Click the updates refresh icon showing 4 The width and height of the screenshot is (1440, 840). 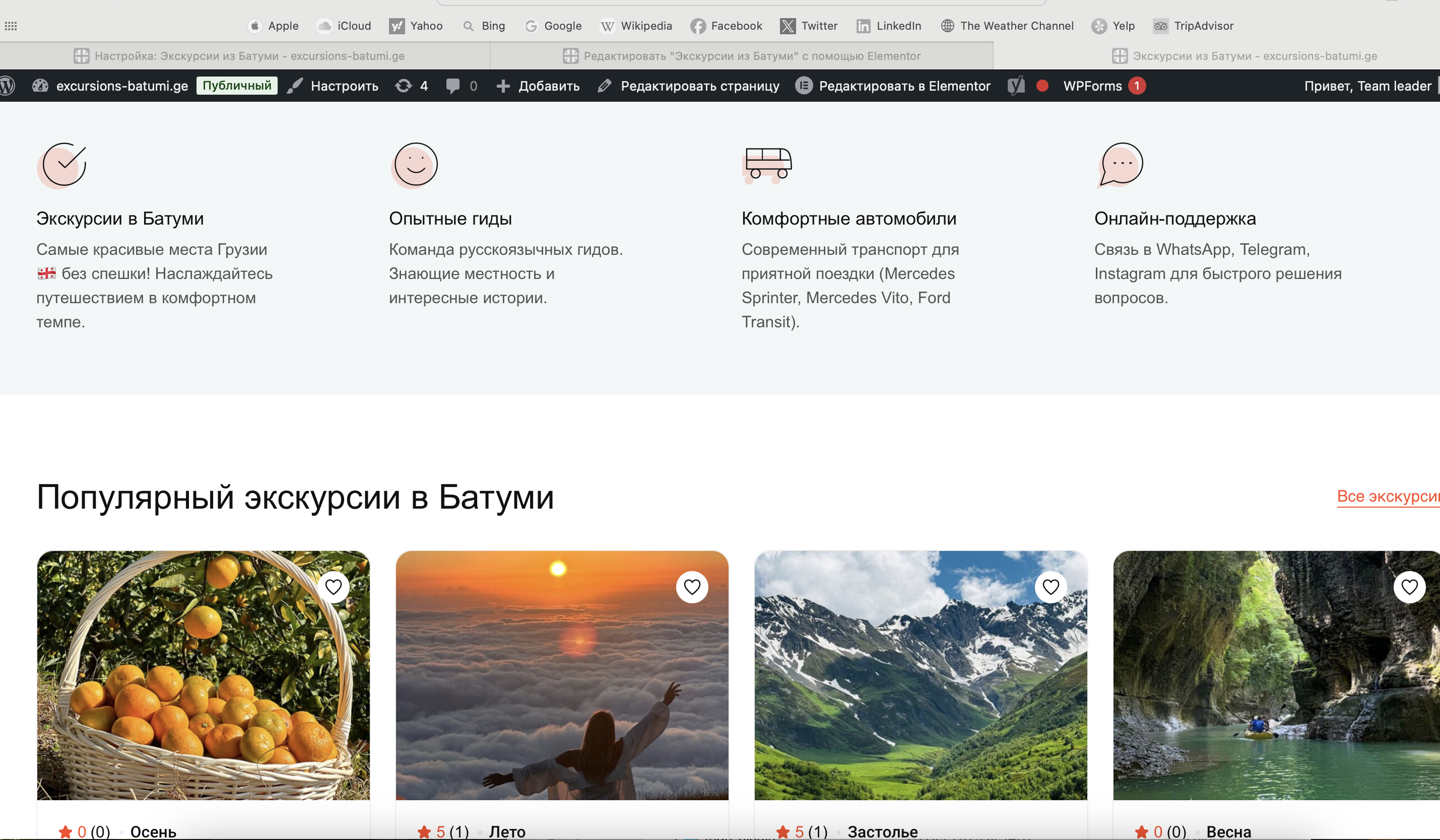[x=404, y=86]
